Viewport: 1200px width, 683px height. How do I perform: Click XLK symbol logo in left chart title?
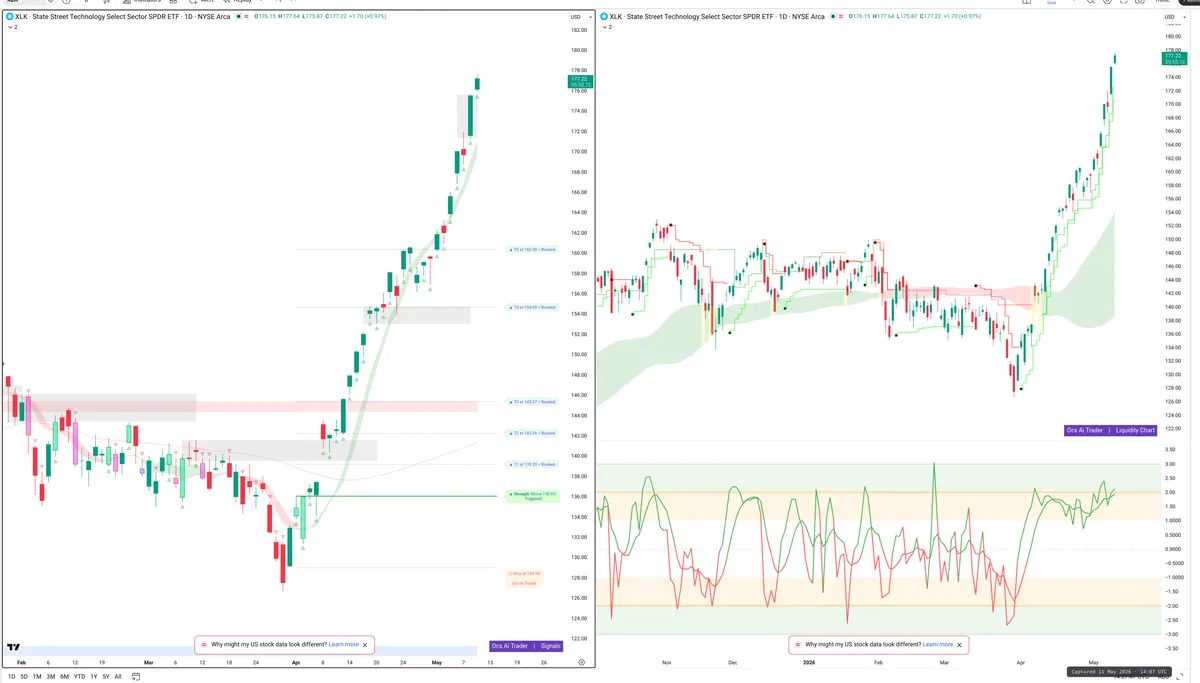coord(9,16)
